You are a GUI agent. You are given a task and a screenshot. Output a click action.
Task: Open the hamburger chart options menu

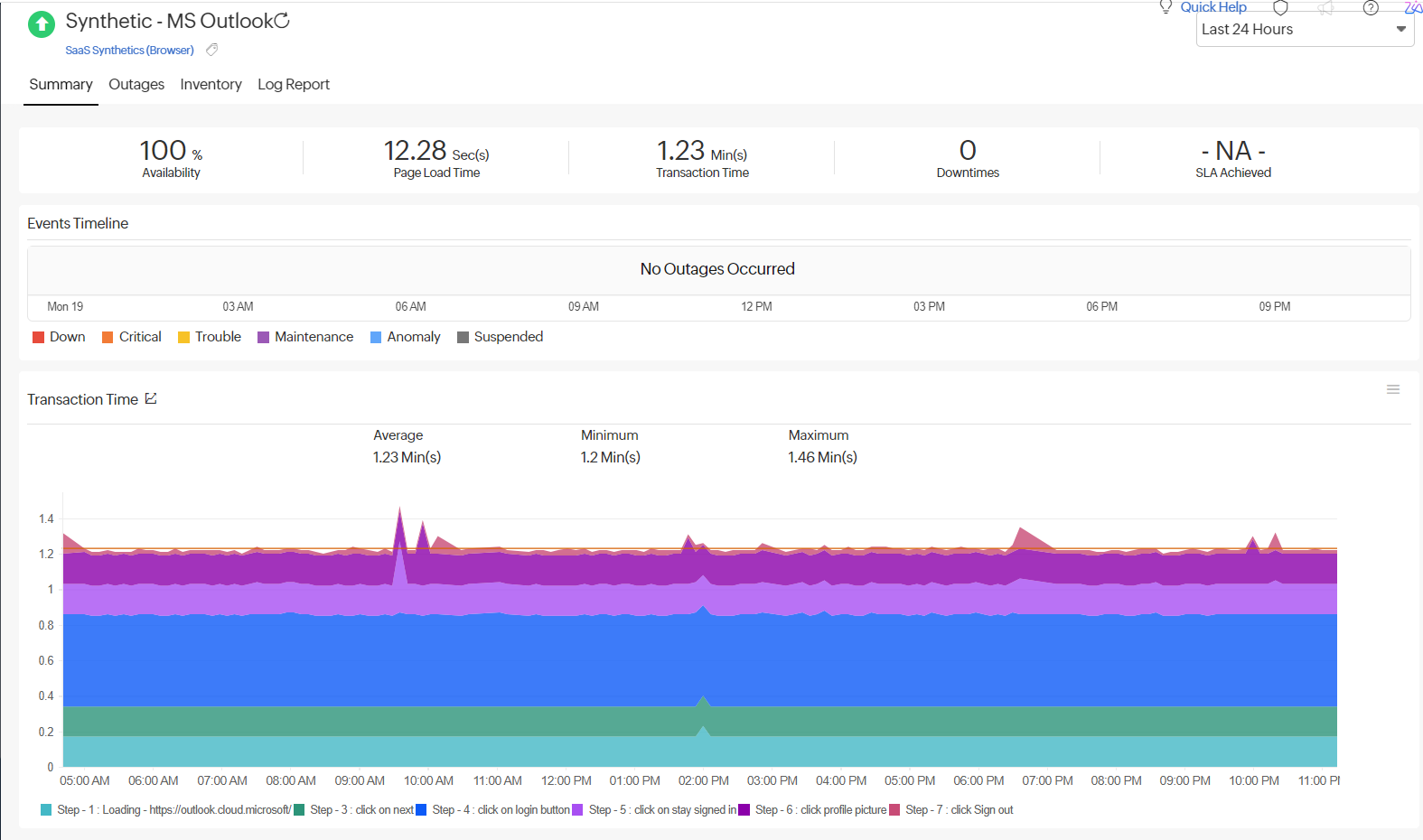tap(1392, 389)
